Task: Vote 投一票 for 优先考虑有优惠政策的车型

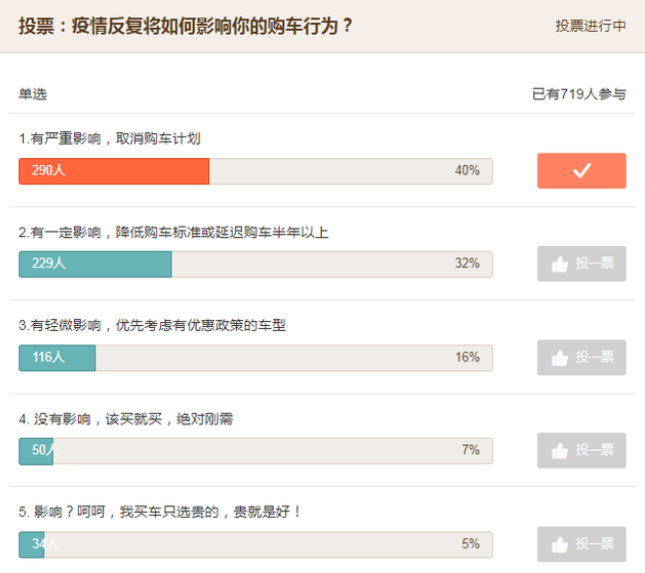Action: 581,357
